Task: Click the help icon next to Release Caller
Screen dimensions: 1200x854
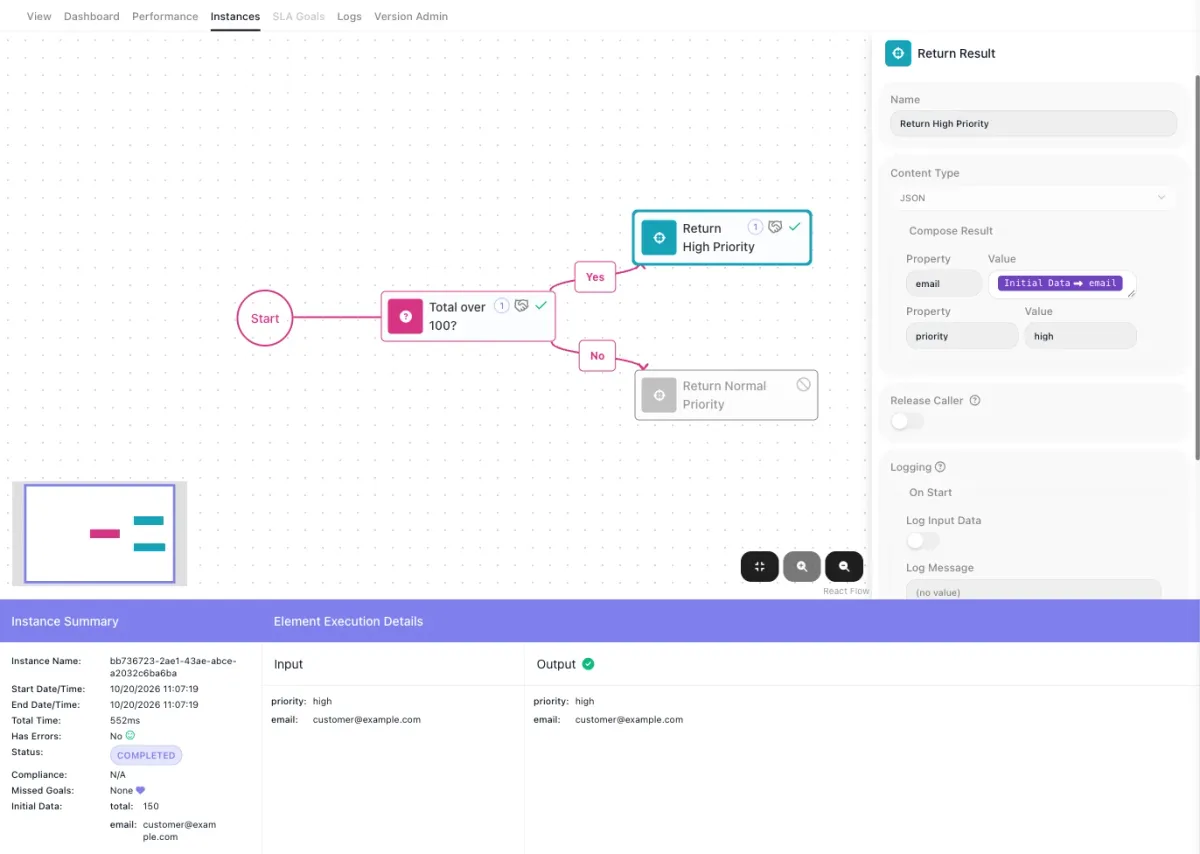Action: 975,400
